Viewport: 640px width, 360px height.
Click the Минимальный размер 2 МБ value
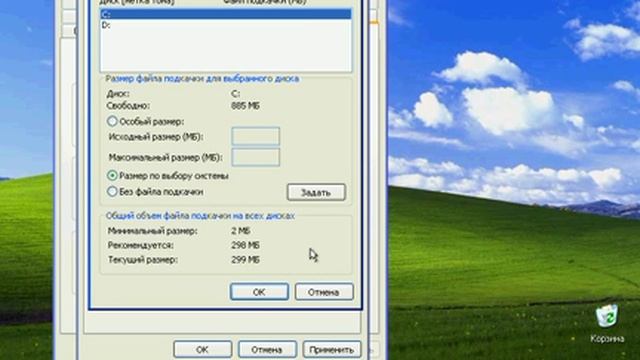241,231
